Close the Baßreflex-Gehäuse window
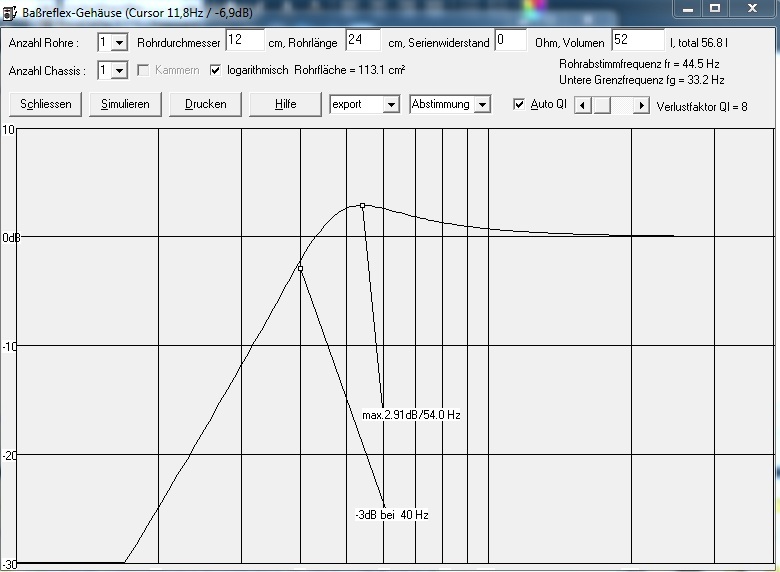780x572 pixels. click(x=752, y=8)
